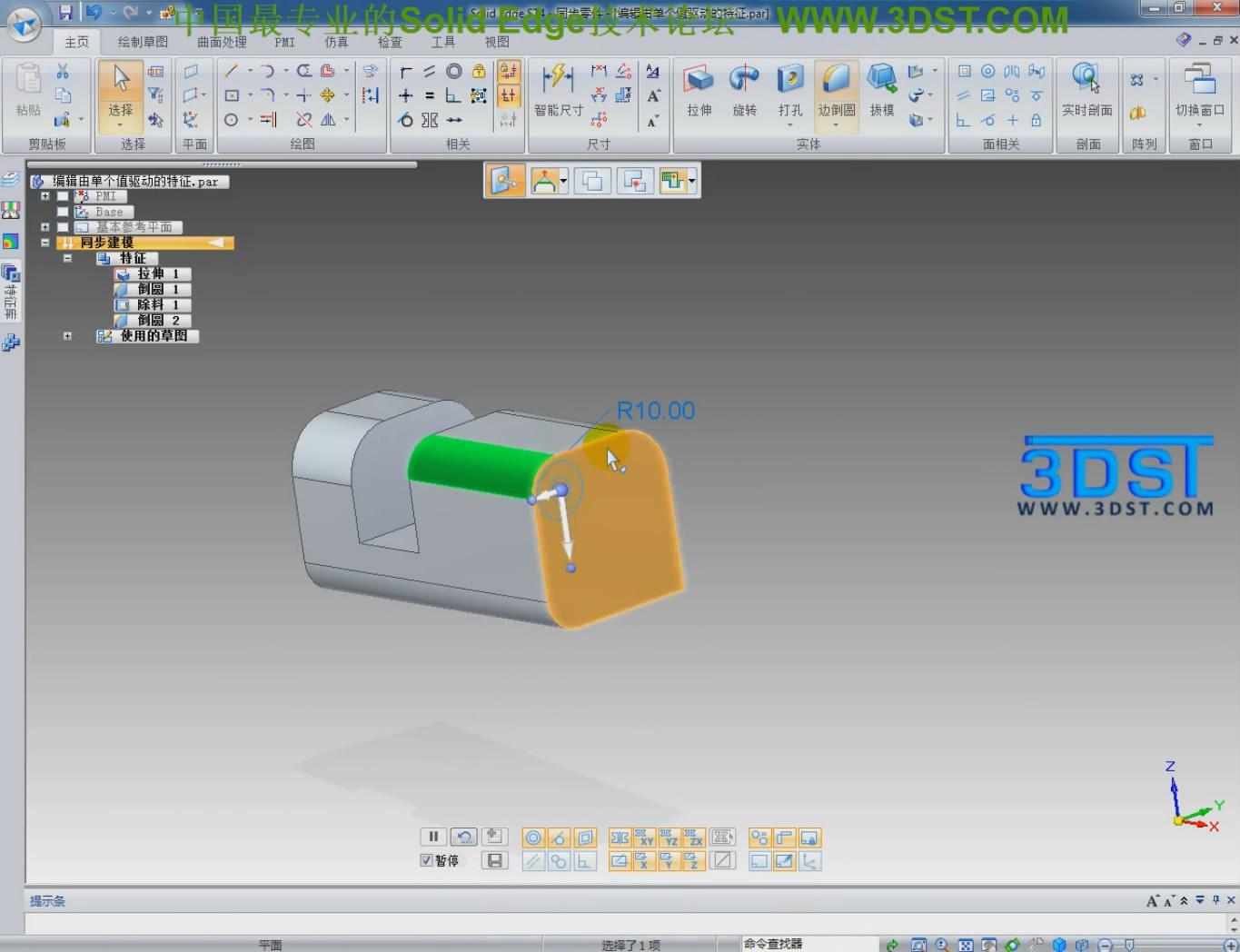Toggle the Symmetric about ZX live rule

pyautogui.click(x=694, y=838)
